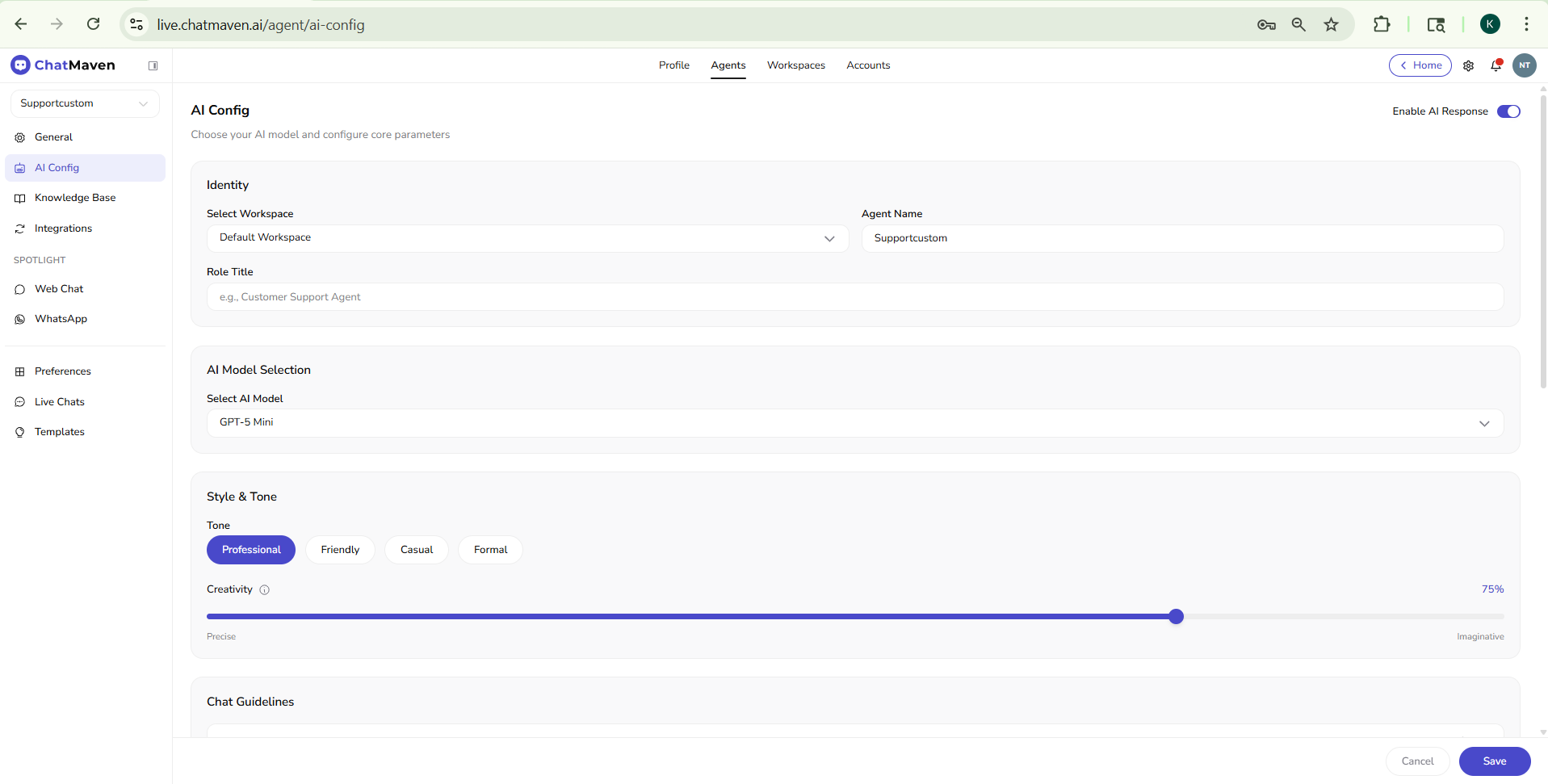Open the Templates section
Image resolution: width=1548 pixels, height=784 pixels.
59,432
